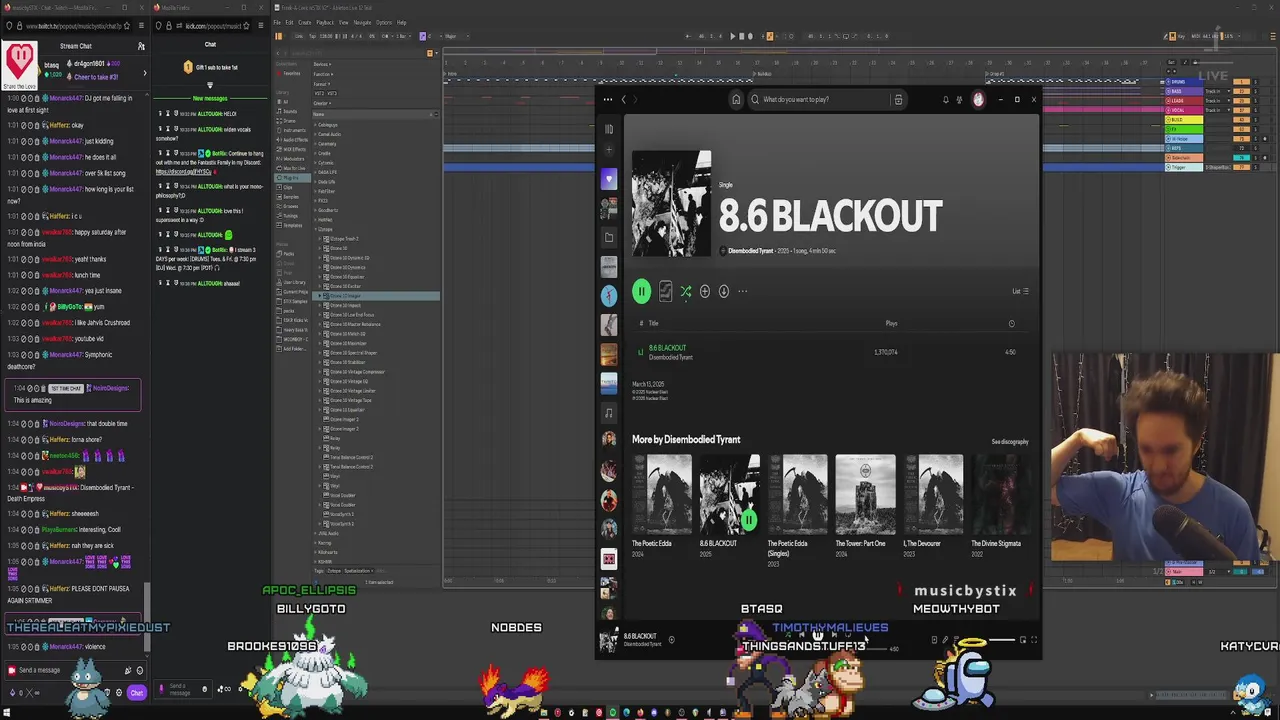This screenshot has width=1280, height=720.
Task: Add 8.6 BLACKOUT to library plus icon
Action: [705, 291]
